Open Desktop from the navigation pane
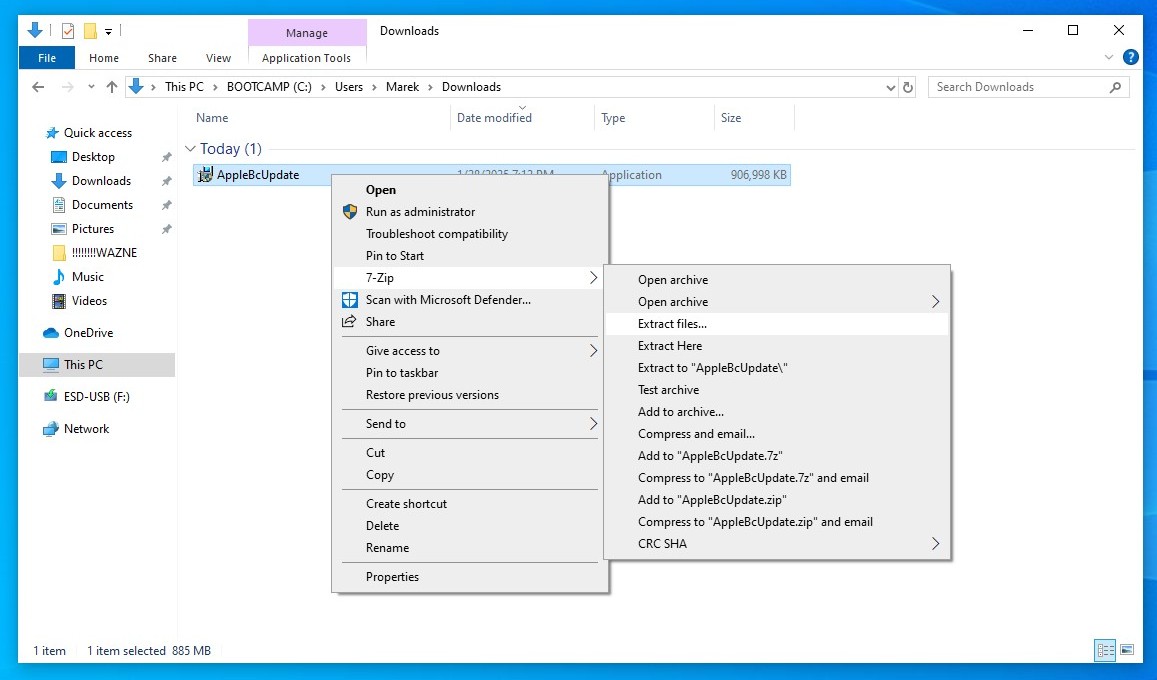This screenshot has height=680, width=1157. tap(93, 157)
